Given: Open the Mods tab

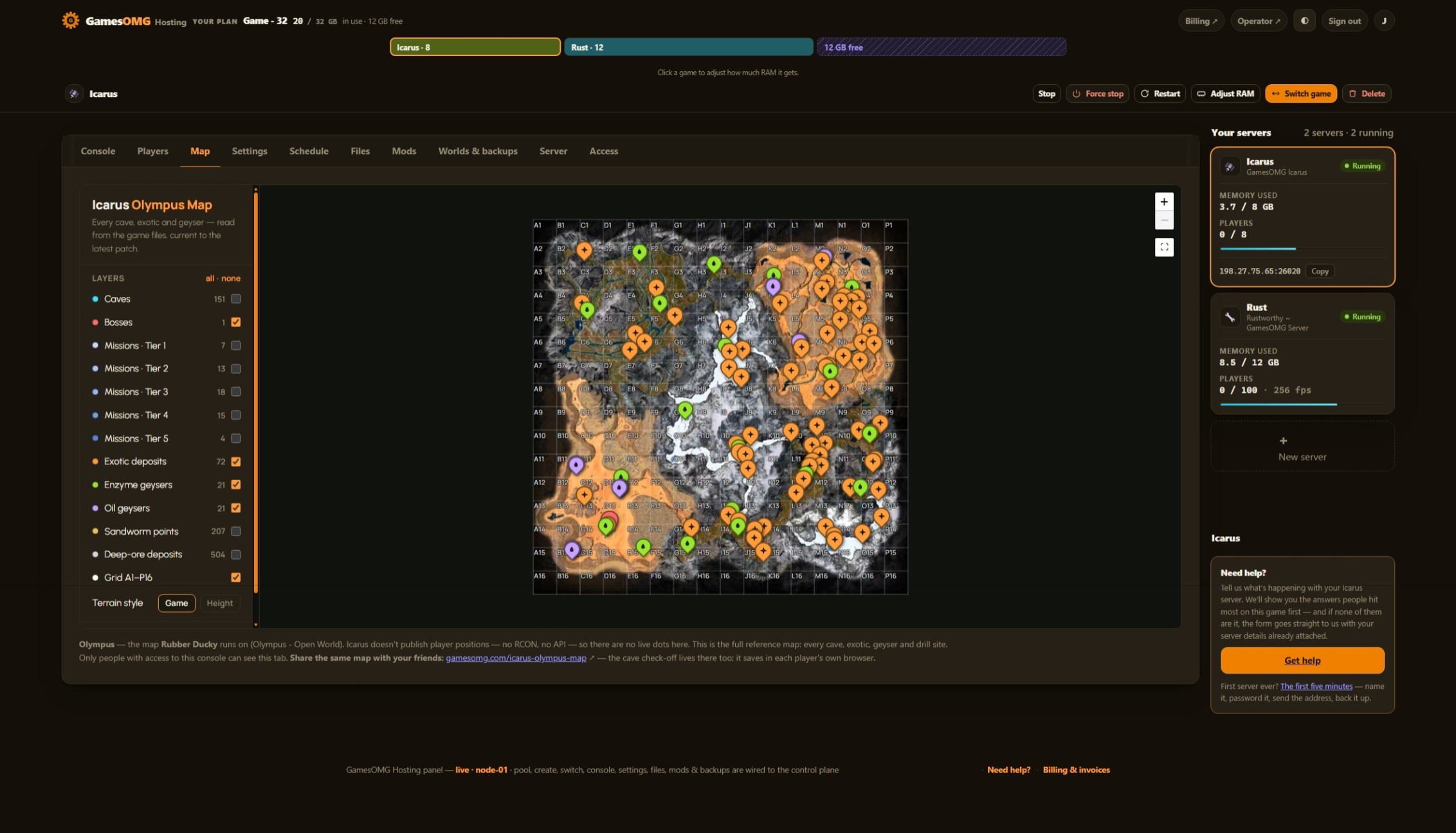Looking at the screenshot, I should 404,151.
